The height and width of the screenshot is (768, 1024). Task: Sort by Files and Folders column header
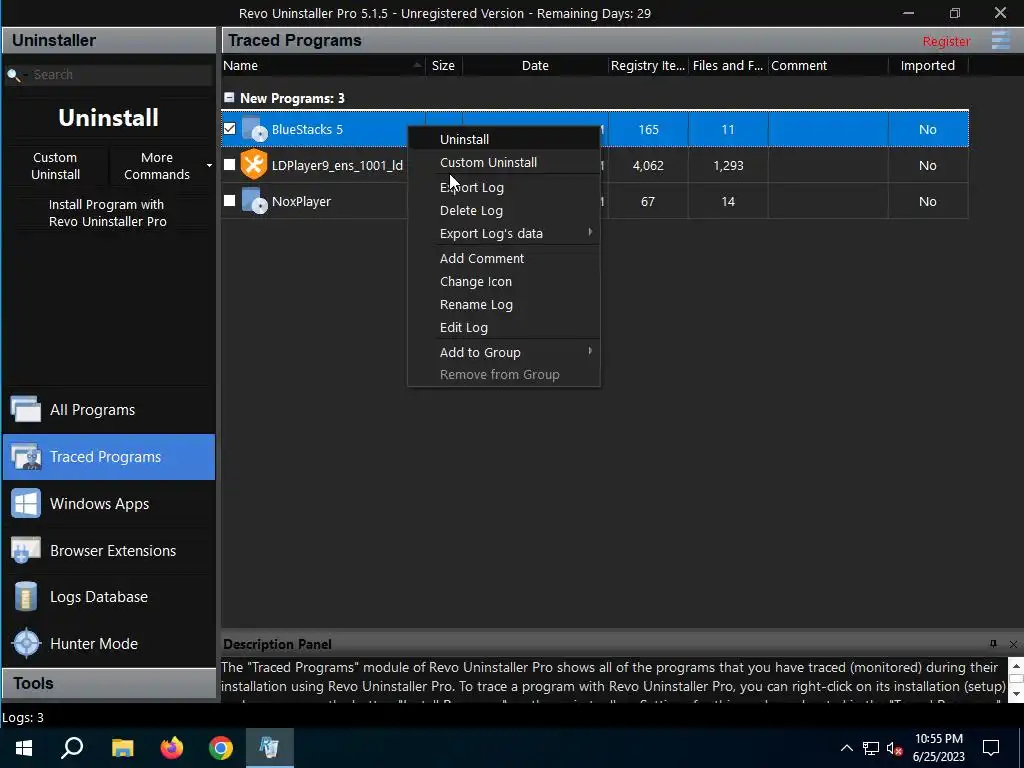click(x=728, y=65)
